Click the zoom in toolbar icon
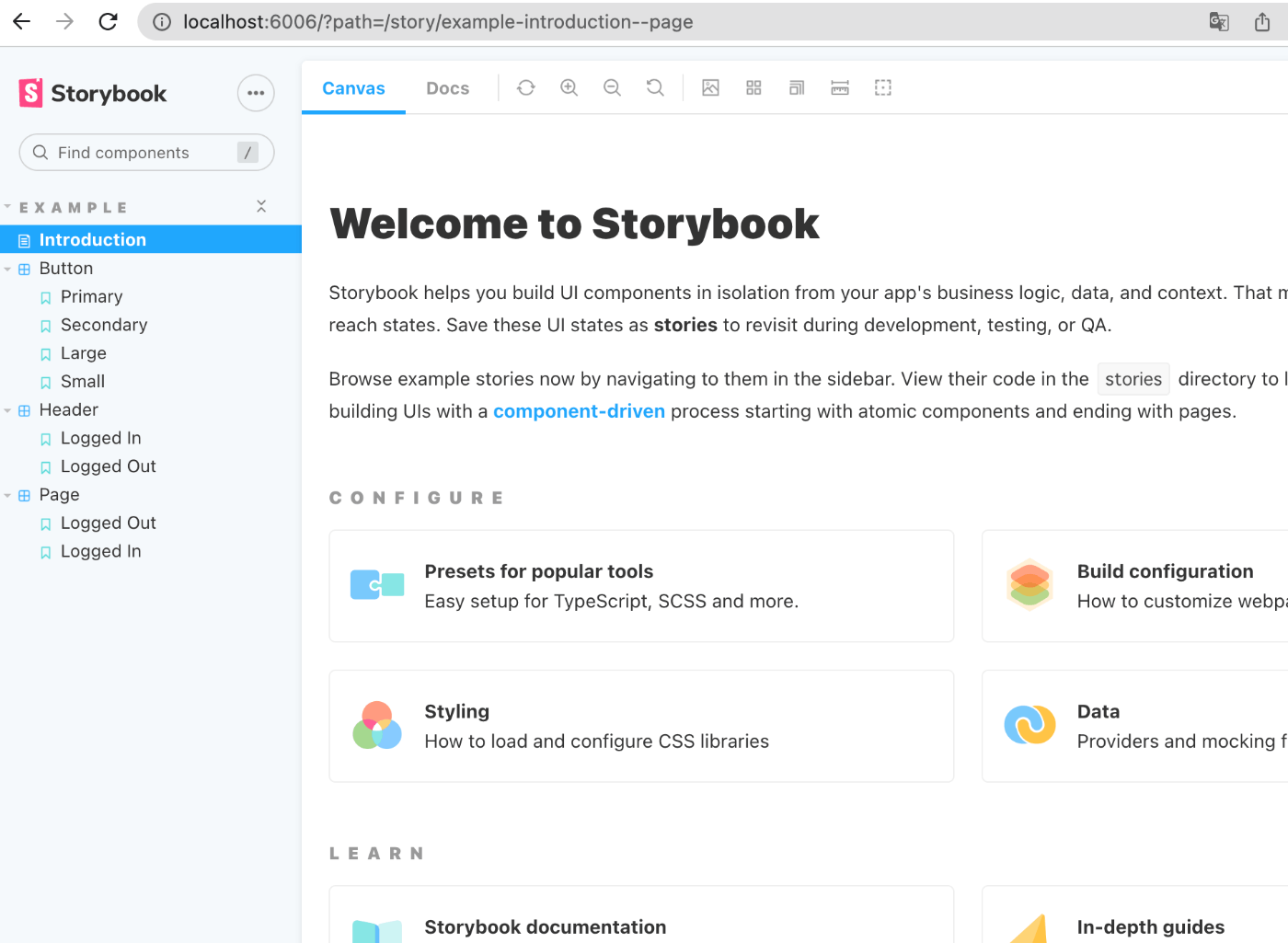 coord(569,87)
